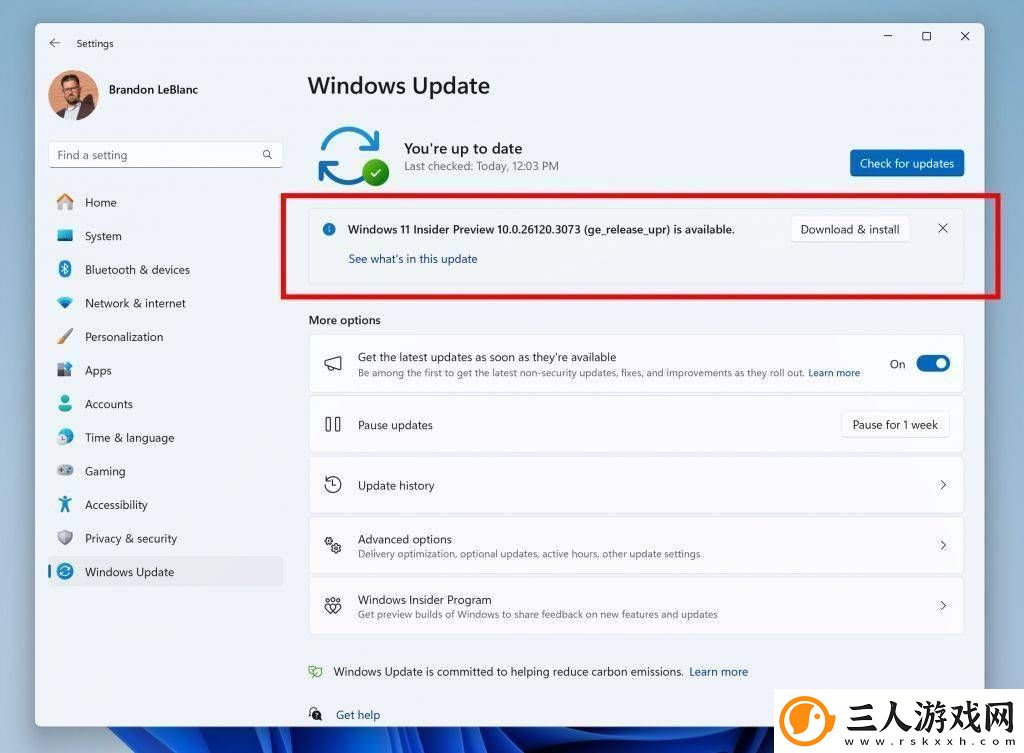Click the blue info icon on update notice
Viewport: 1024px width, 753px height.
(x=329, y=229)
